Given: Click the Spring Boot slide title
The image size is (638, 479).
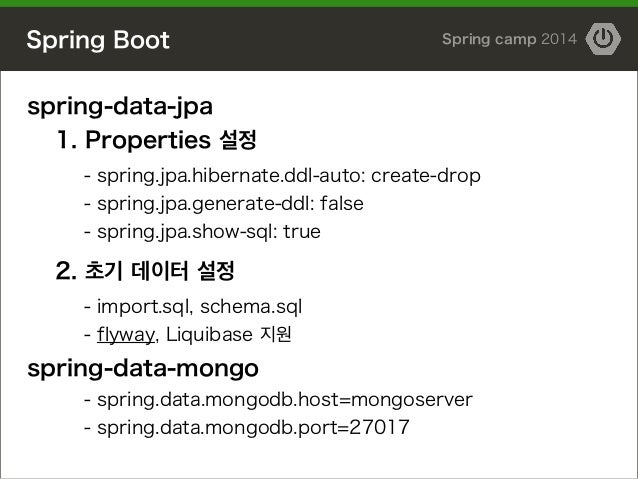Looking at the screenshot, I should point(98,40).
